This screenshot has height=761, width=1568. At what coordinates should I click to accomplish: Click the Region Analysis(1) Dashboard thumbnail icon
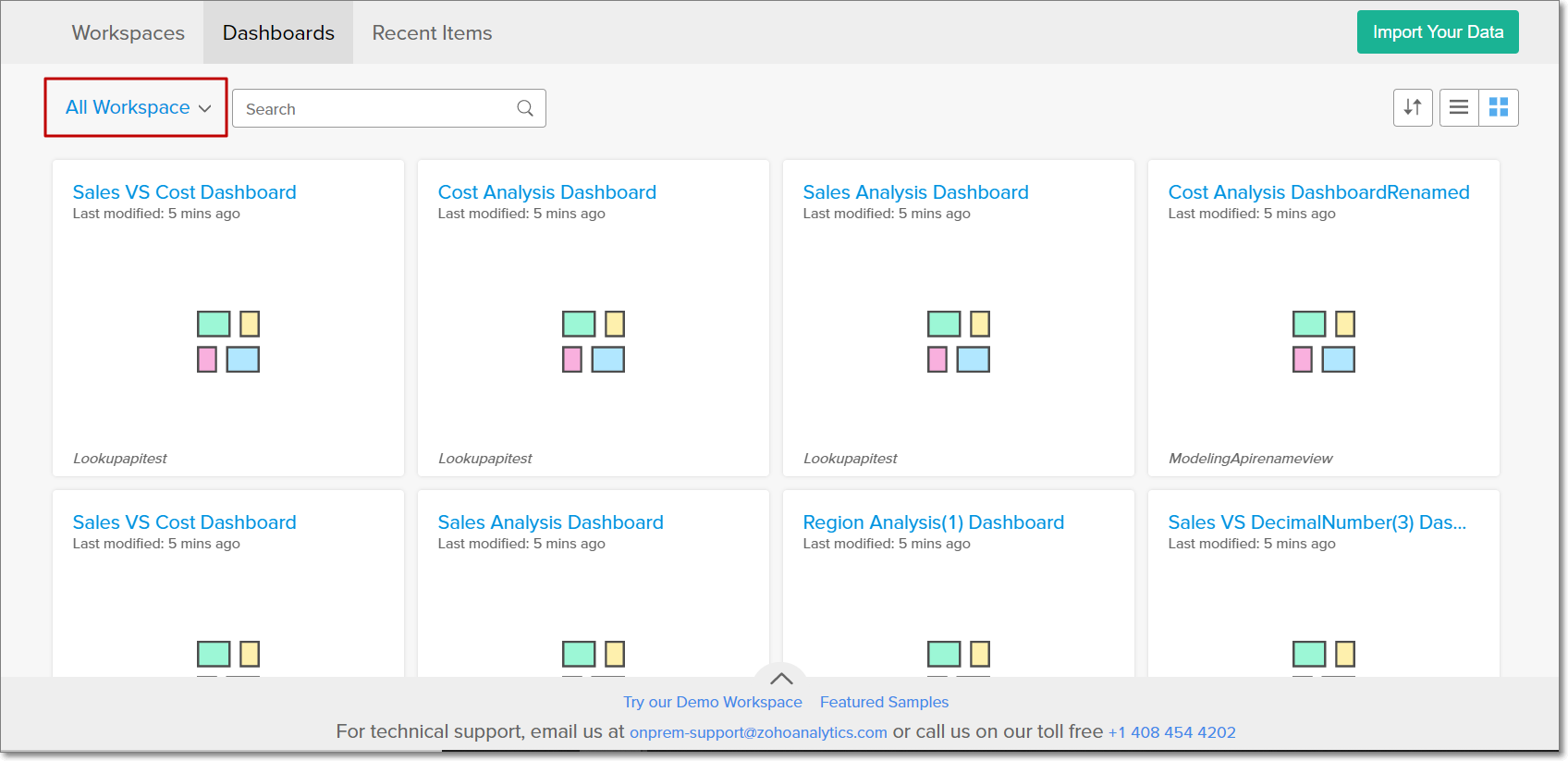pyautogui.click(x=959, y=657)
